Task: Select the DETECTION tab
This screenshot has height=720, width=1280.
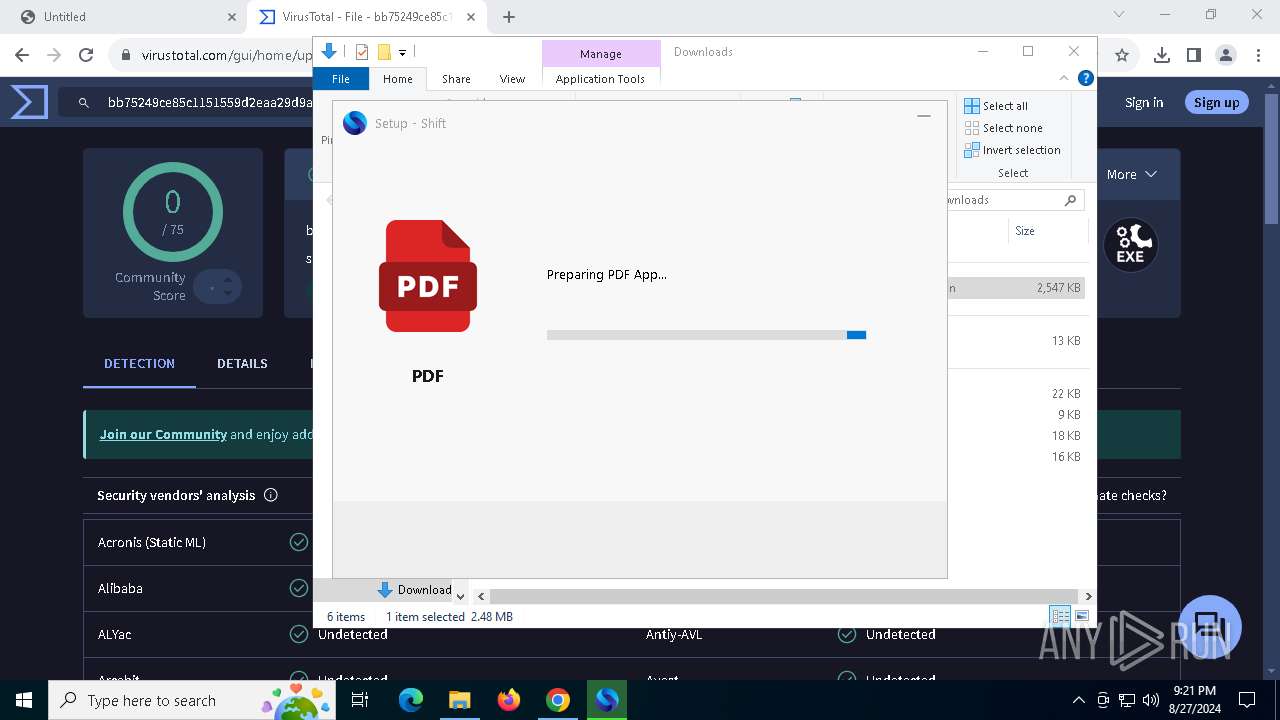Action: click(x=139, y=363)
